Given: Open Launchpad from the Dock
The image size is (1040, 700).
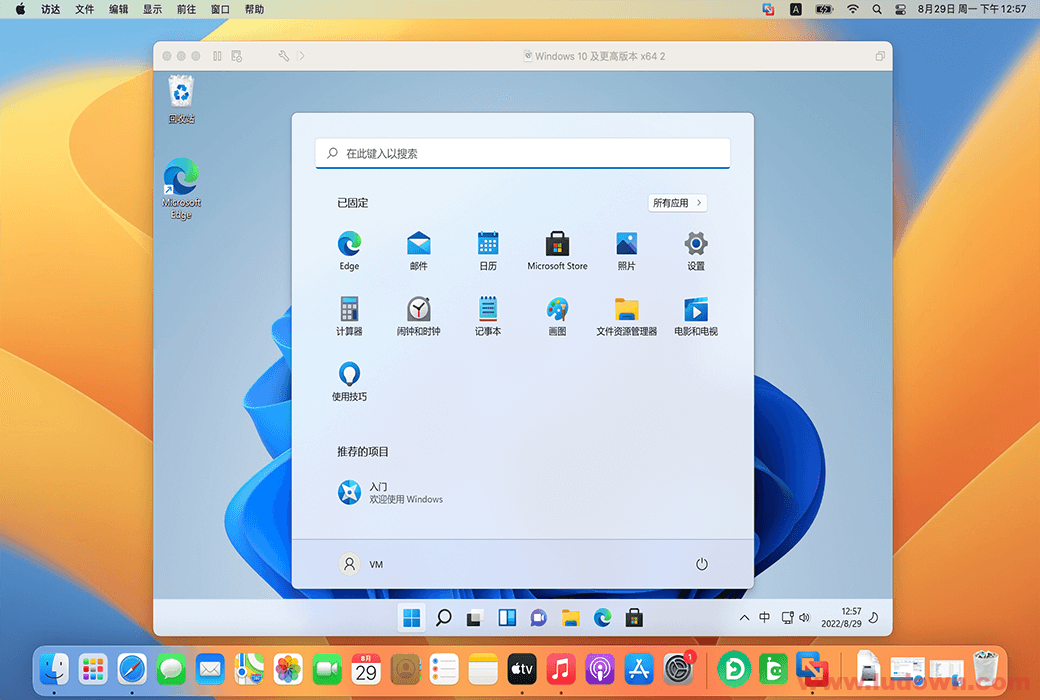Looking at the screenshot, I should click(93, 669).
